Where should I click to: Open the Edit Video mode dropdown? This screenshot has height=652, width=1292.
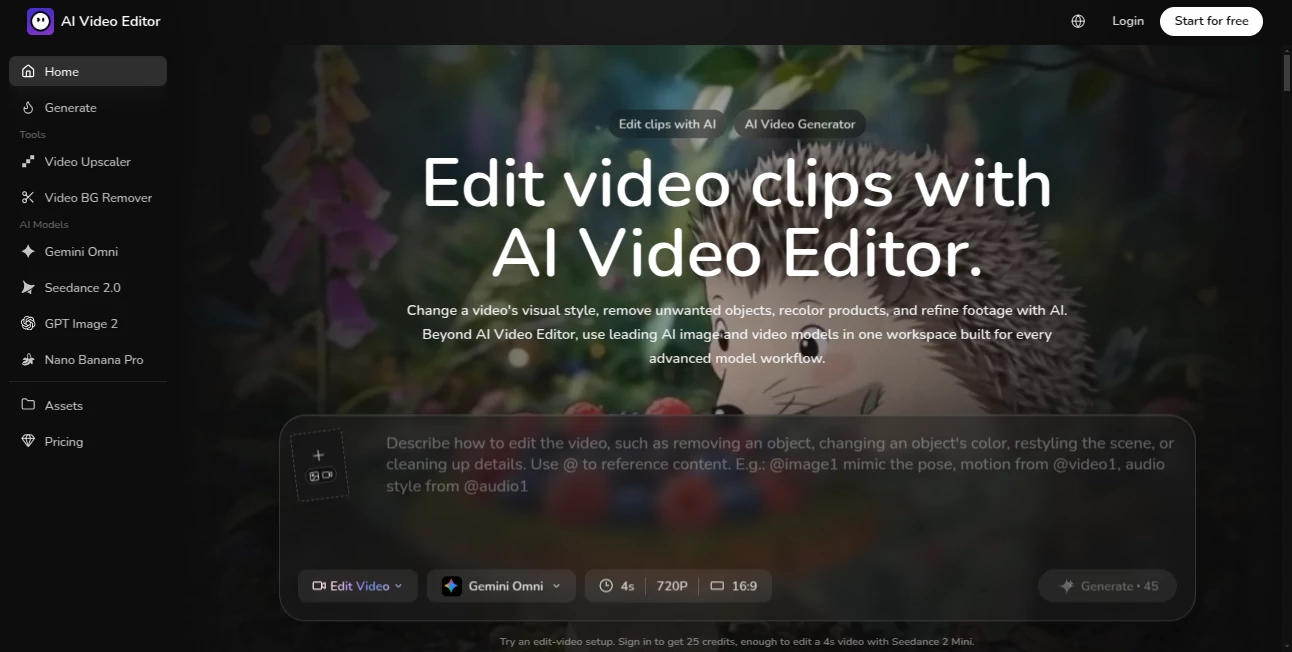tap(358, 586)
